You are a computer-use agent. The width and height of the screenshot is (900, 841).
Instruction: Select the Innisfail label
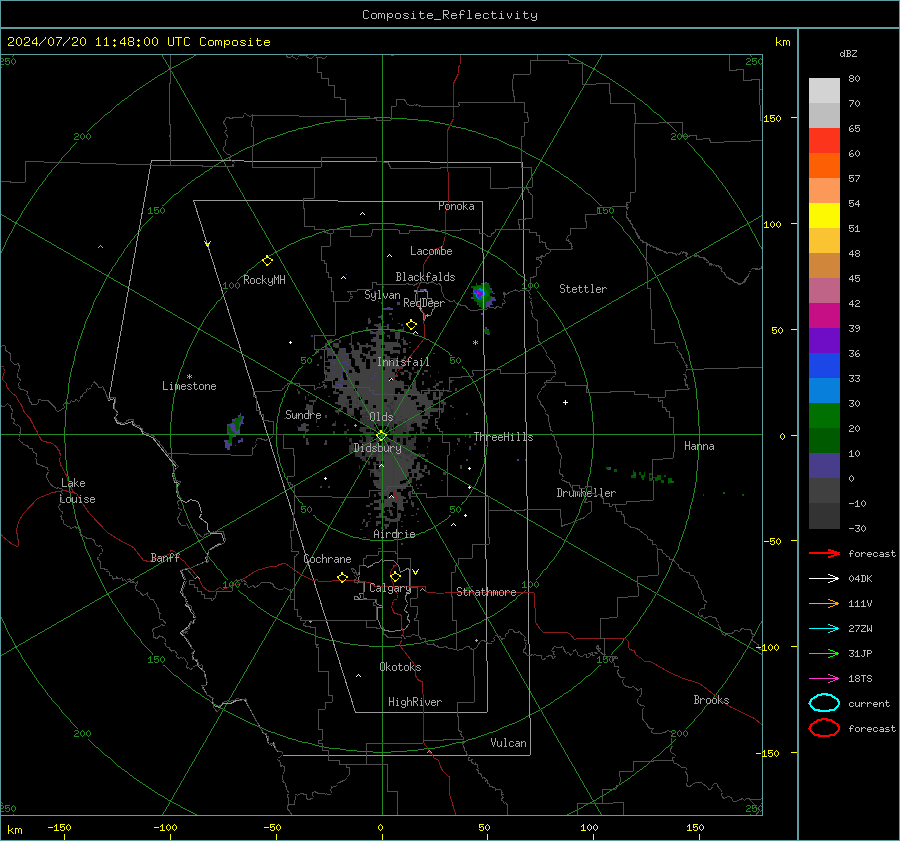(403, 362)
